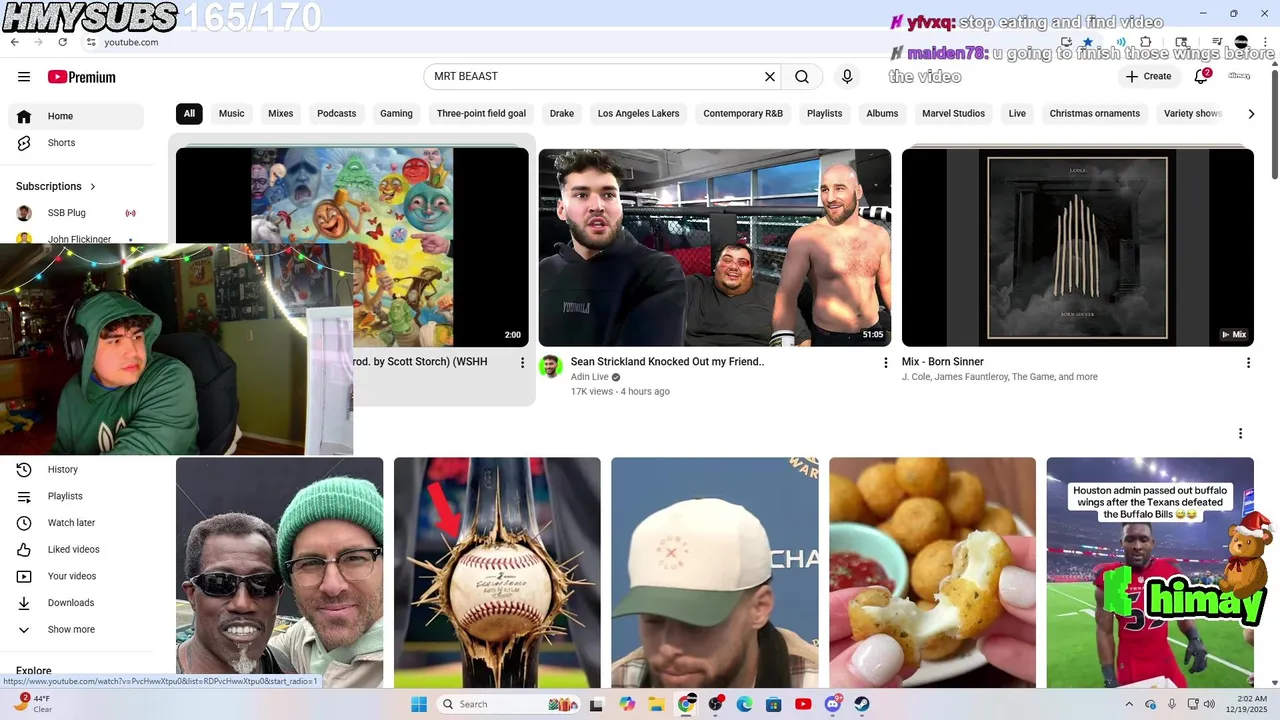Screen dimensions: 1280x720
Task: Open Windows Start menu
Action: point(419,704)
